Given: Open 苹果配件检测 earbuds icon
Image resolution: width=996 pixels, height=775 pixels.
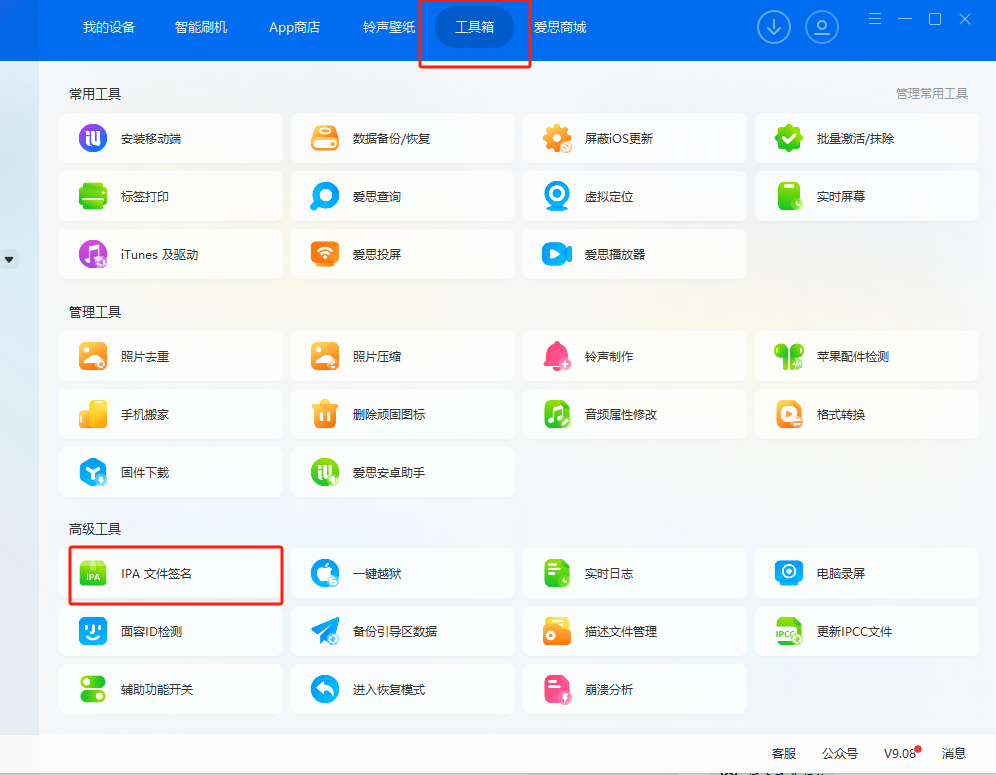Looking at the screenshot, I should 788,356.
